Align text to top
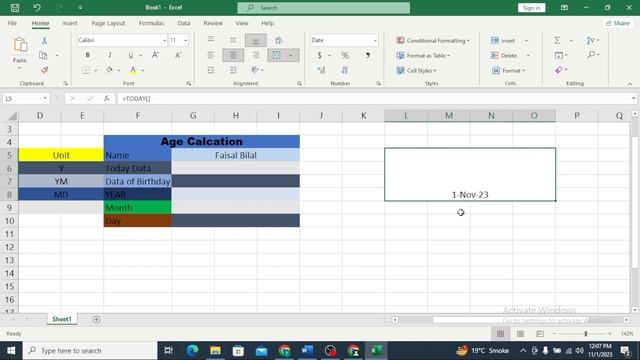 pyautogui.click(x=211, y=40)
